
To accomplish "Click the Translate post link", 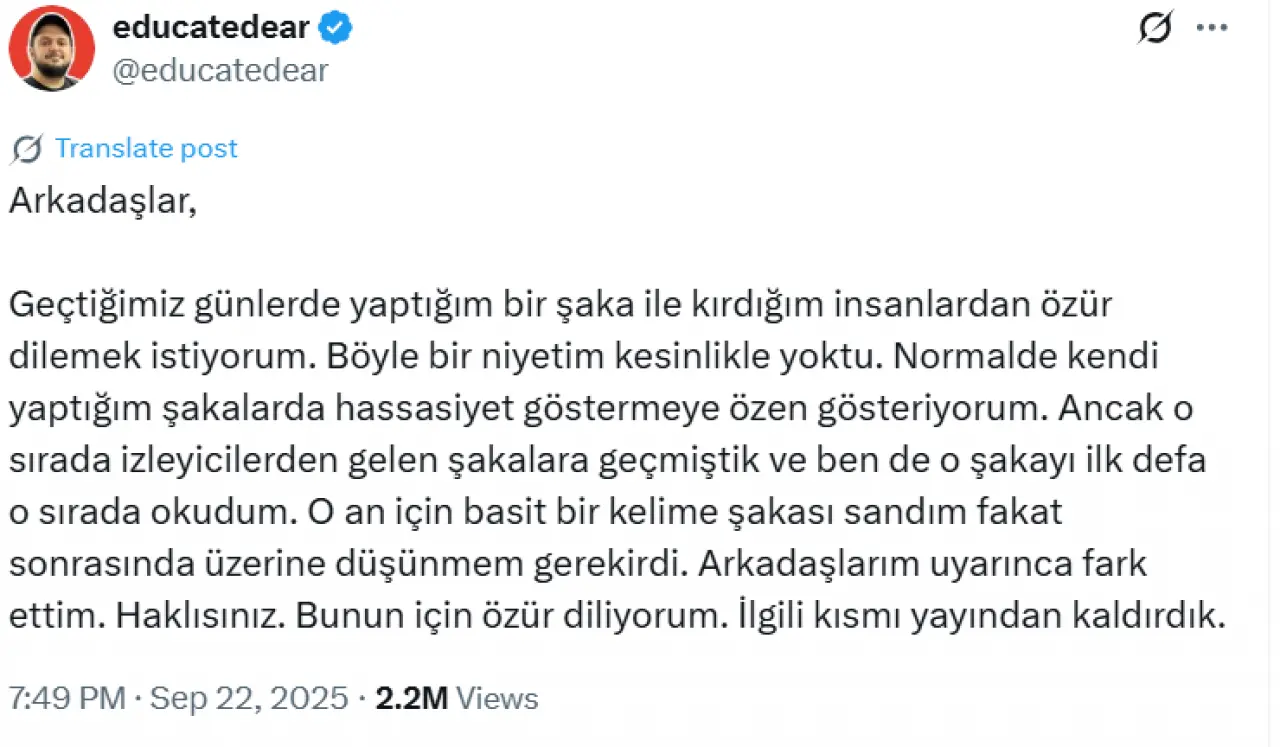I will click(x=146, y=148).
